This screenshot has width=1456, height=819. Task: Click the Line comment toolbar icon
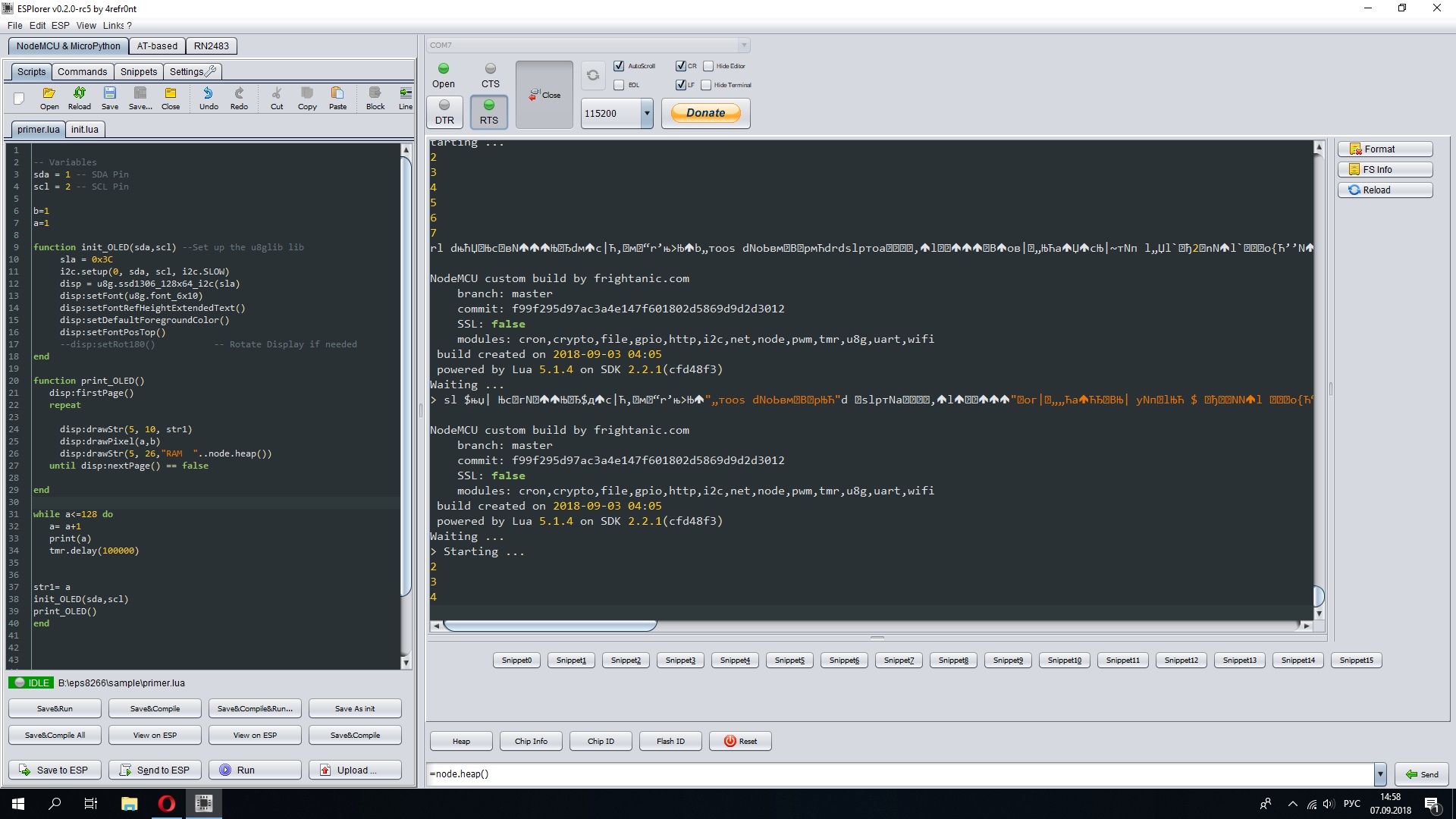(x=406, y=98)
